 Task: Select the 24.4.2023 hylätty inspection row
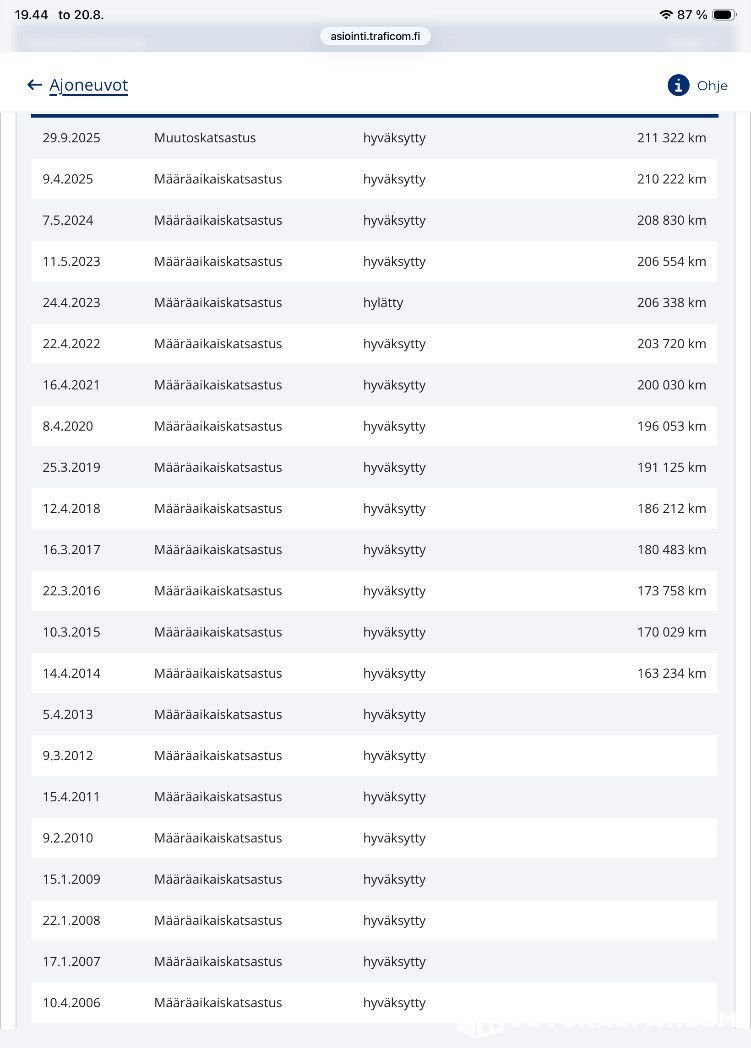(374, 302)
